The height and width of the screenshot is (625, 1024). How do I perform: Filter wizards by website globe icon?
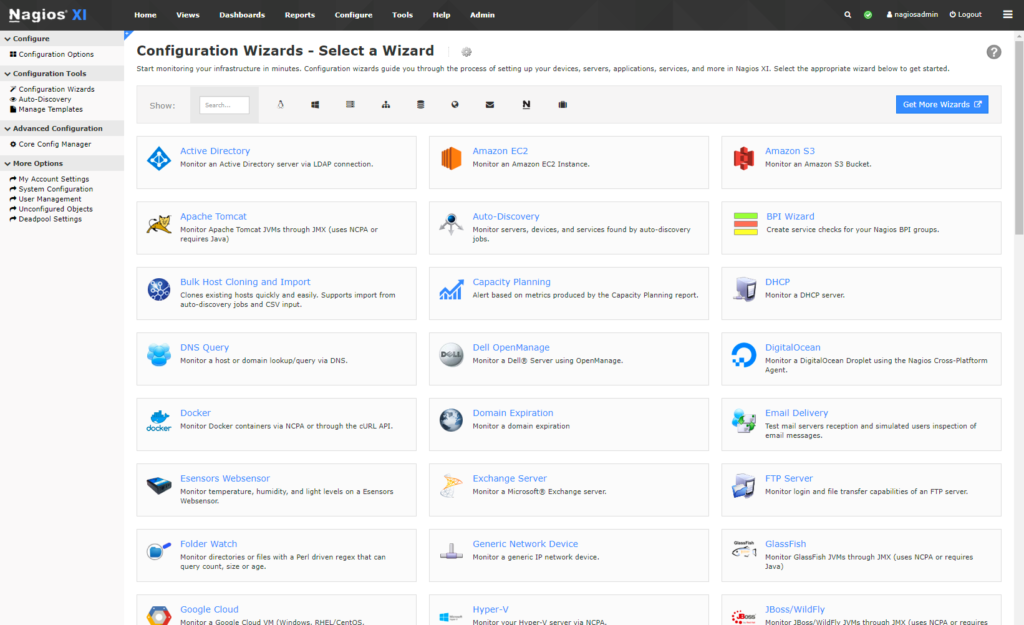[455, 104]
